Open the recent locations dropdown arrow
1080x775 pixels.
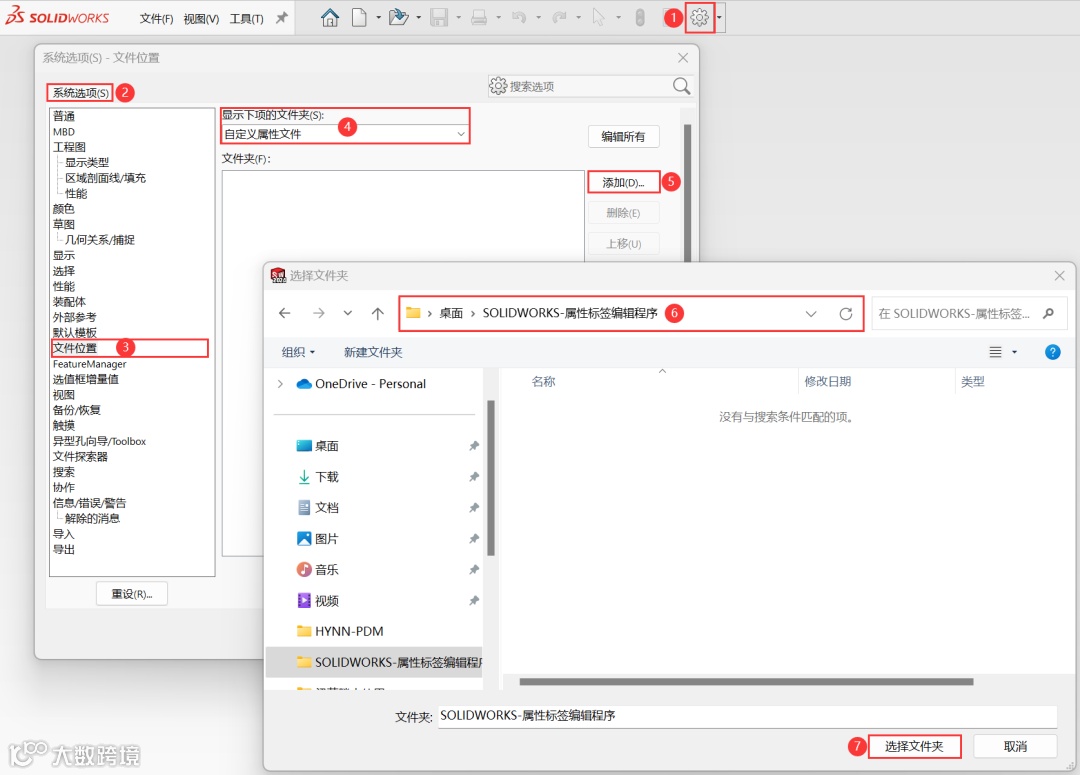click(348, 313)
